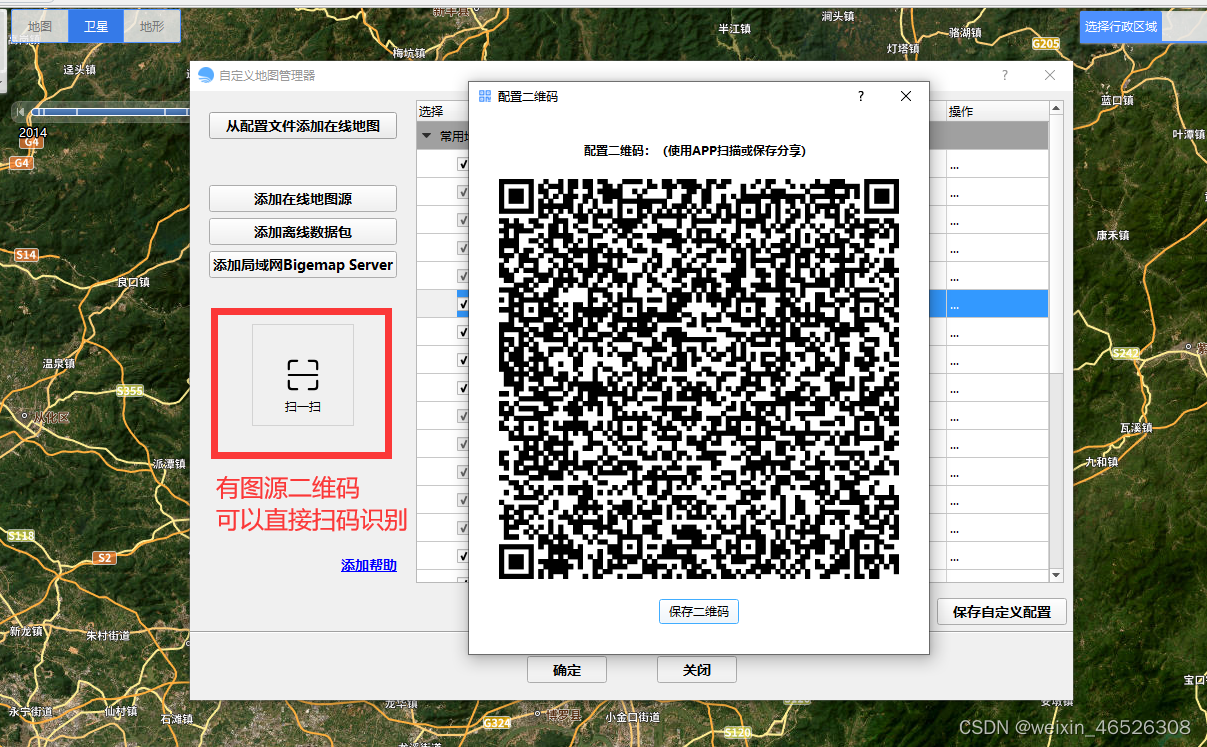
Task: Click the scroll-up arrow of the map list
Action: click(1056, 108)
